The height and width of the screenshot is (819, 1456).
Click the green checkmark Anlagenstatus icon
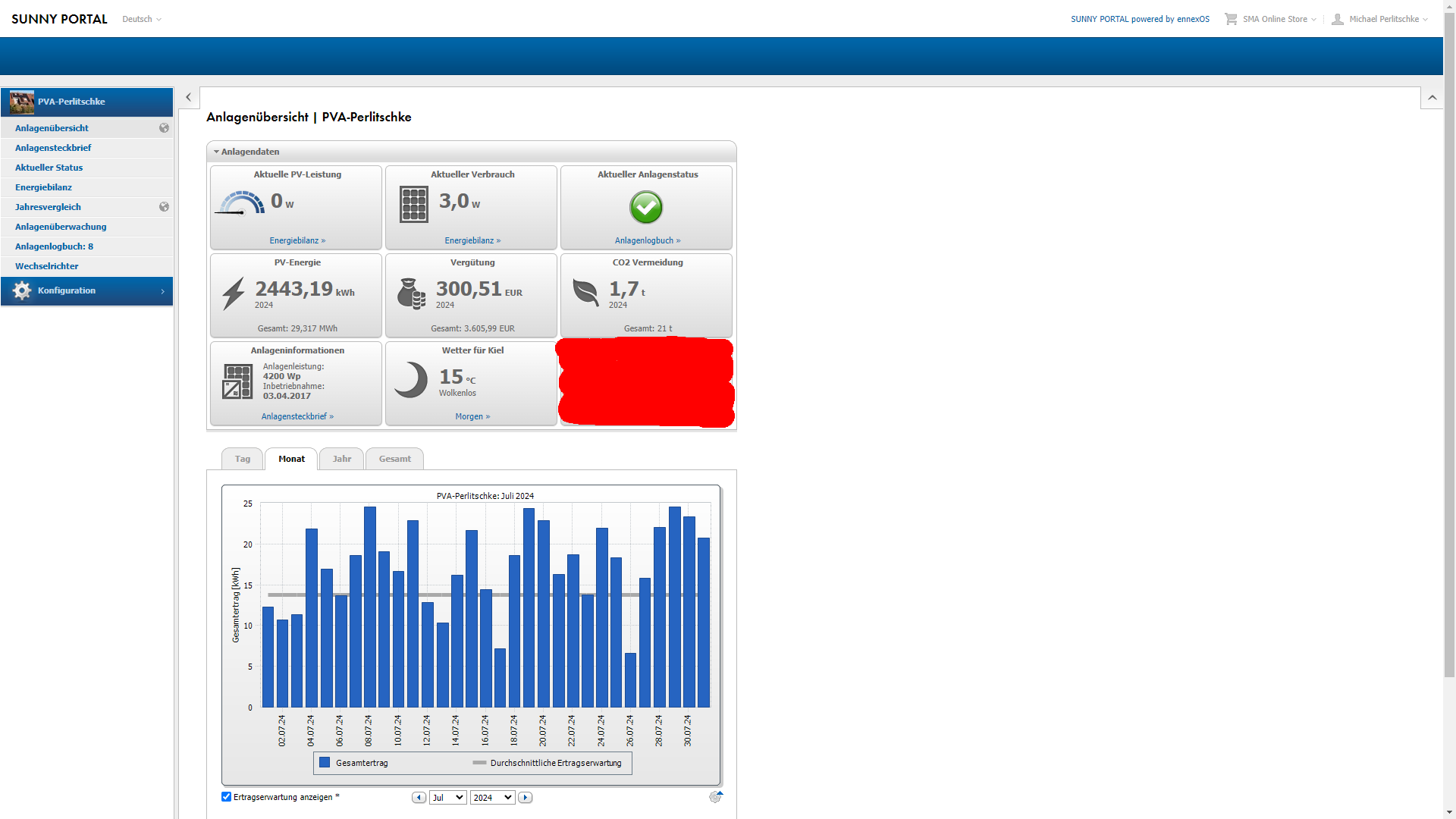646,207
